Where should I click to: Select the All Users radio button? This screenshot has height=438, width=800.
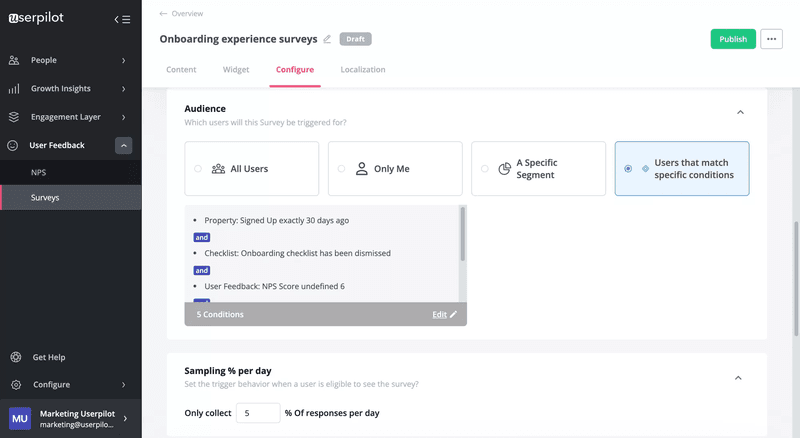coord(198,168)
